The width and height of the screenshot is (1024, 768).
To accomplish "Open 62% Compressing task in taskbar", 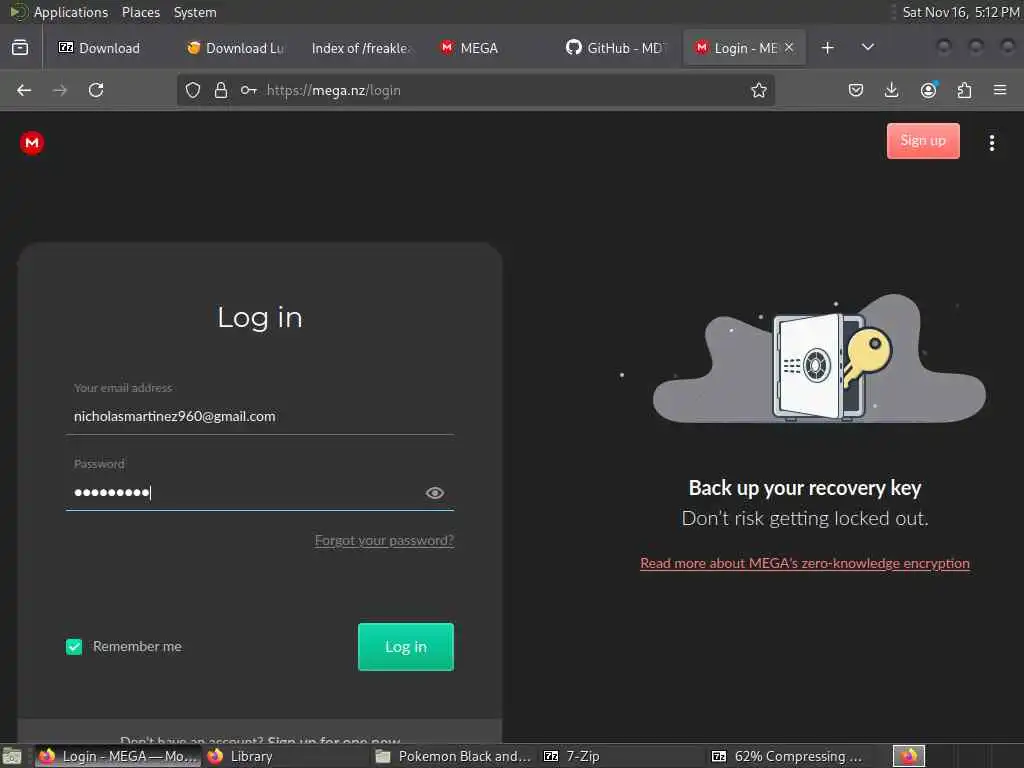I will coord(788,756).
